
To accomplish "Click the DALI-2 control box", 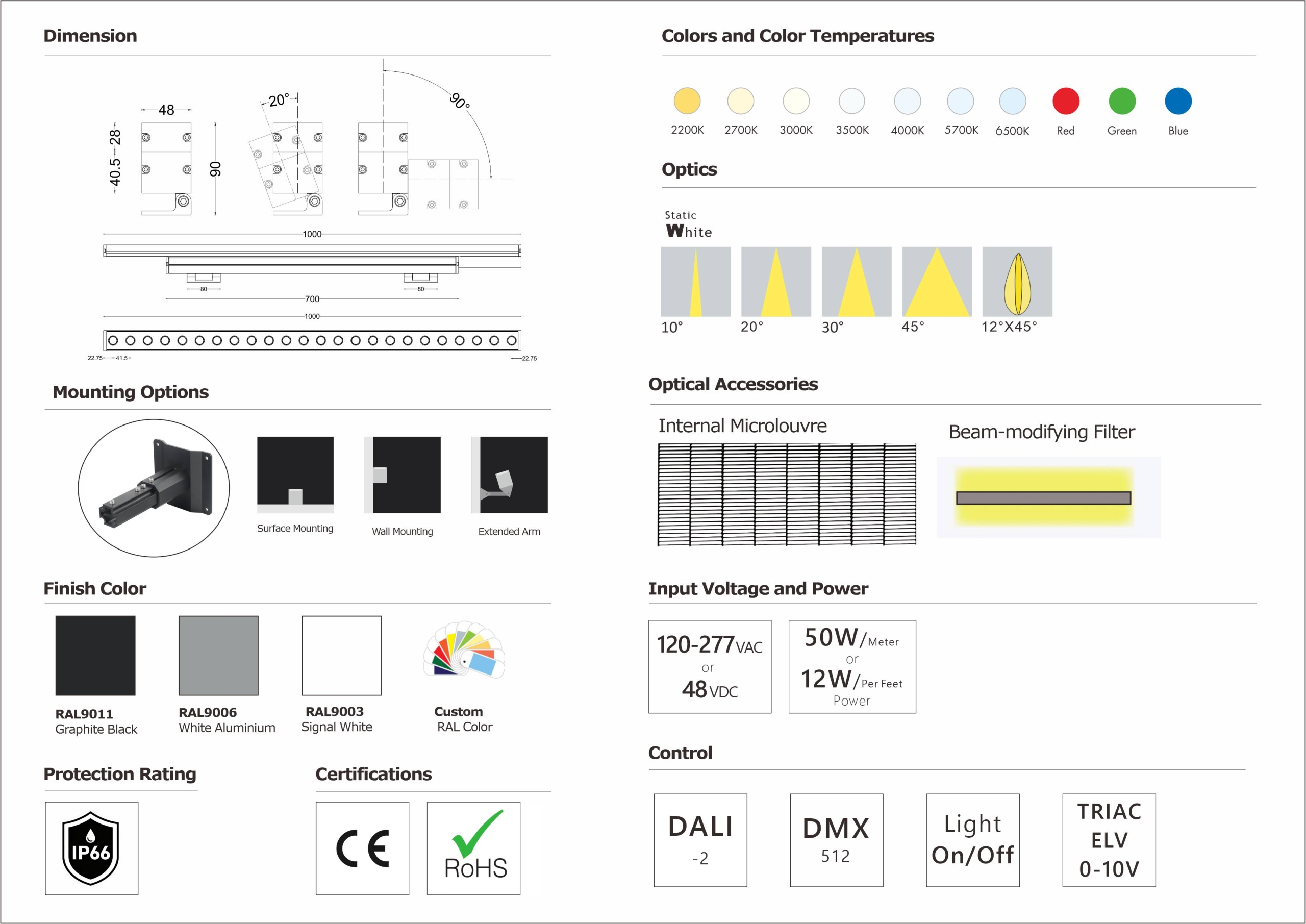I will [700, 840].
